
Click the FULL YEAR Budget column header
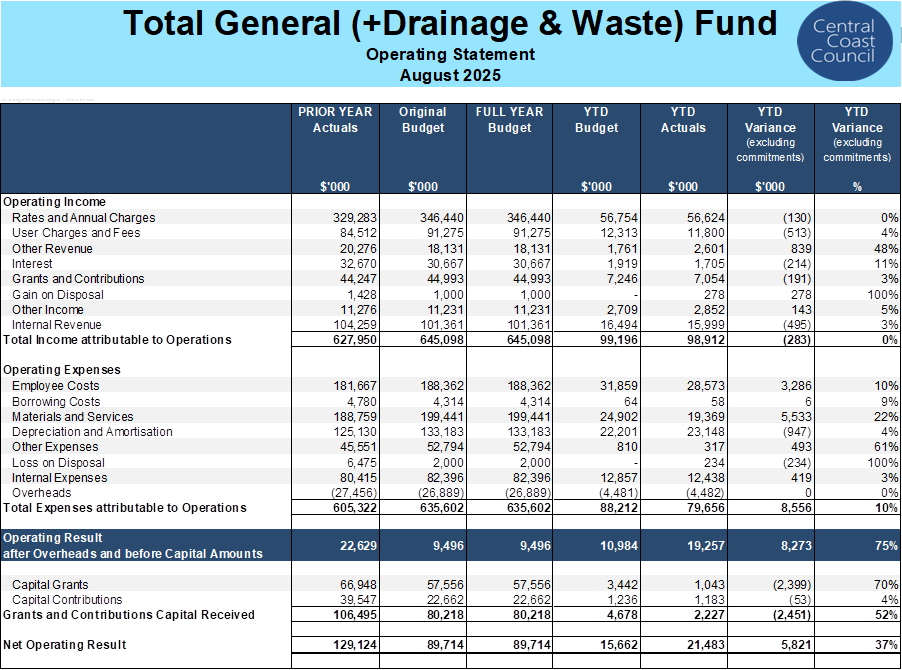(509, 120)
